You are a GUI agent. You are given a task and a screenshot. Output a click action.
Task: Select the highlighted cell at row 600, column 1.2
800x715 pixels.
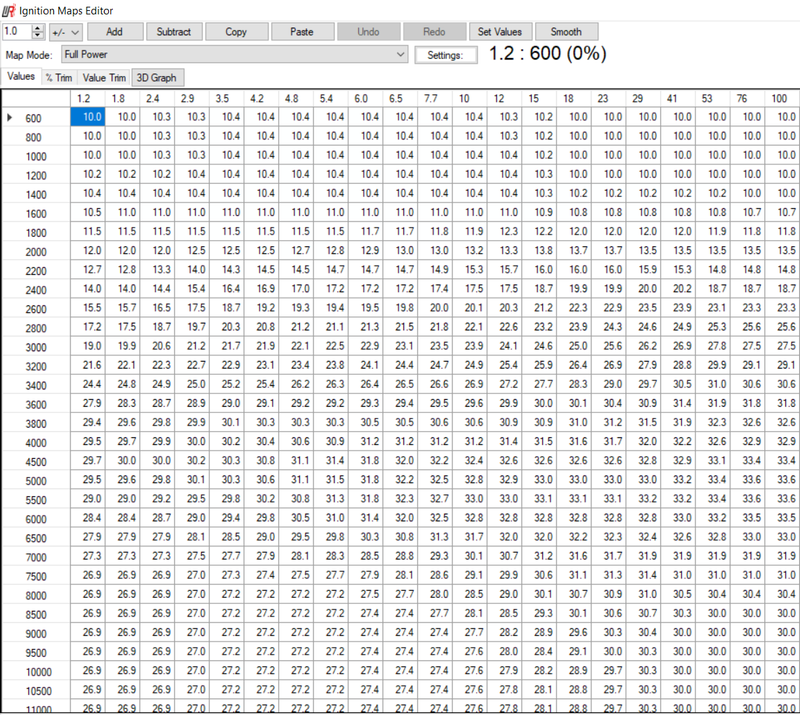coord(88,117)
